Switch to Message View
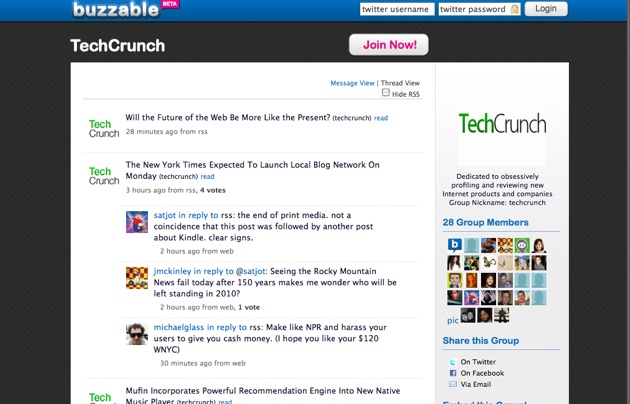The image size is (630, 404). tap(352, 83)
